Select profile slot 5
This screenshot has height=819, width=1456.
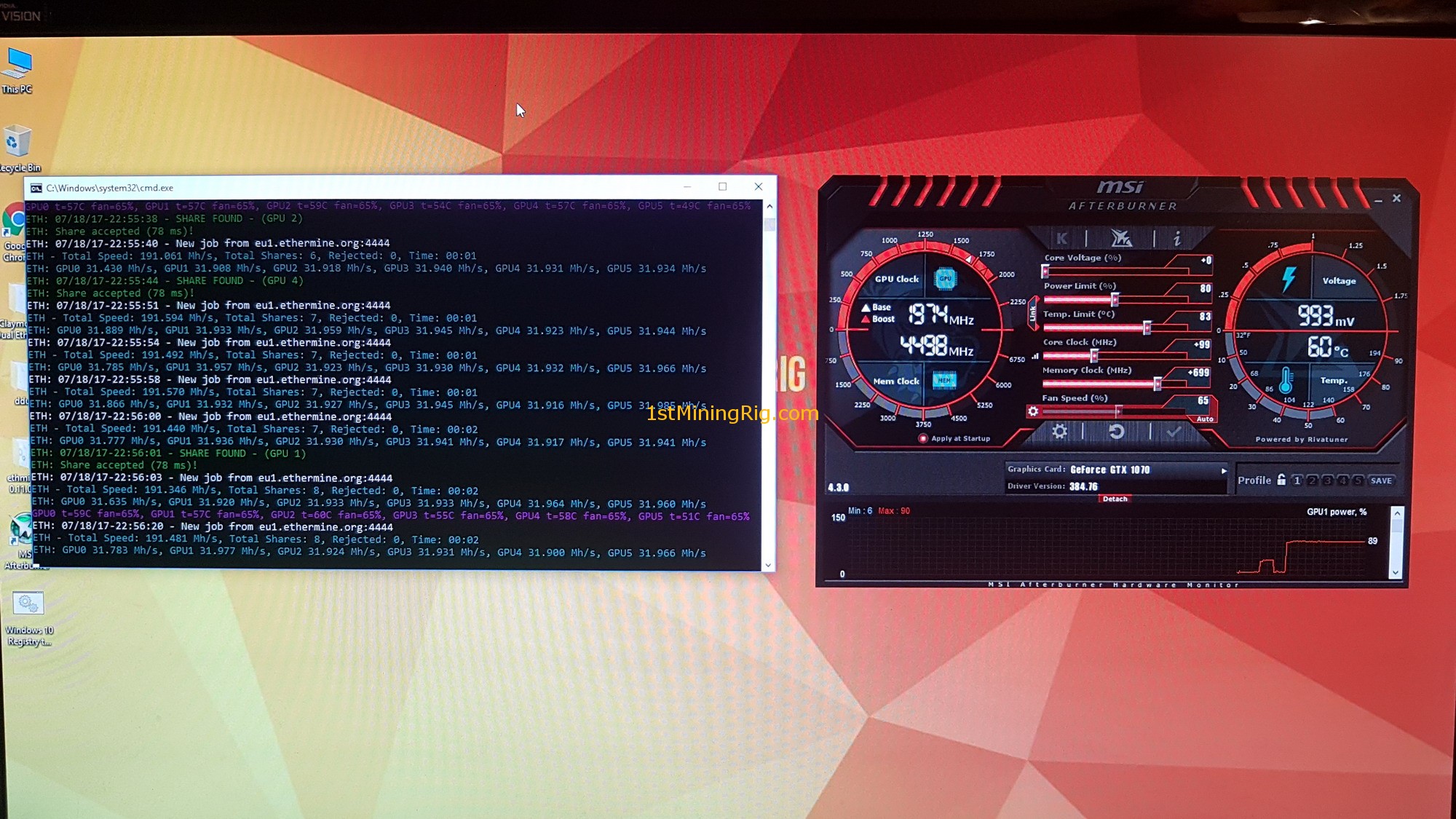point(1358,480)
